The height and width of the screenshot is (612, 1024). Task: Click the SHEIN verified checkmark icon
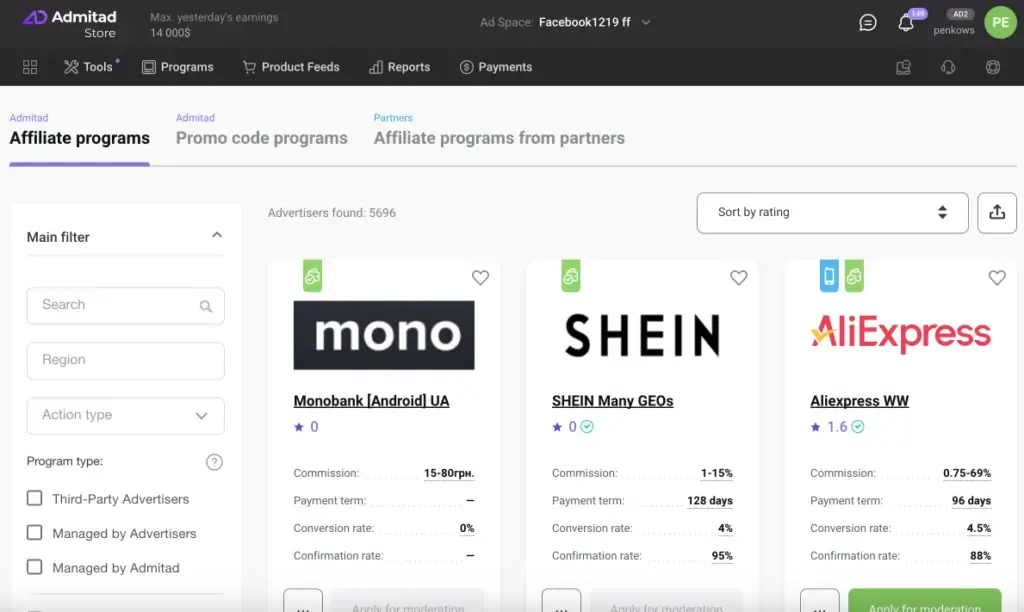(x=587, y=427)
